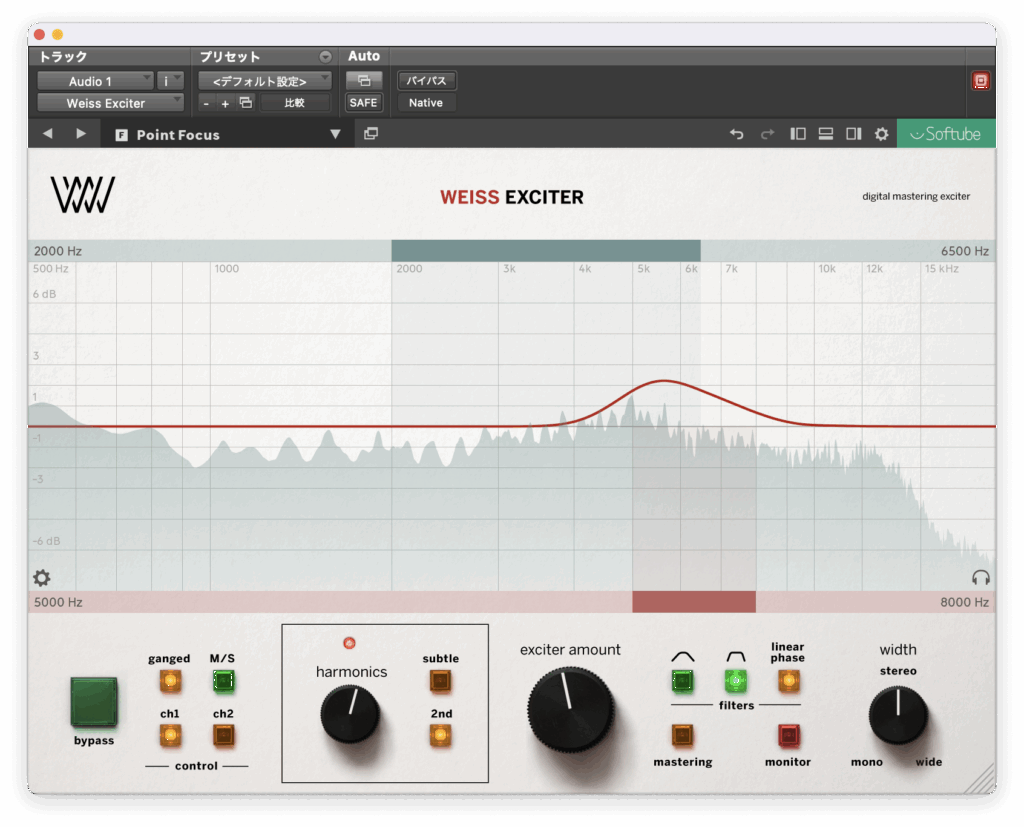Viewport: 1024px width, 827px height.
Task: Click the 5000 Hz lower band value
Action: tap(58, 602)
